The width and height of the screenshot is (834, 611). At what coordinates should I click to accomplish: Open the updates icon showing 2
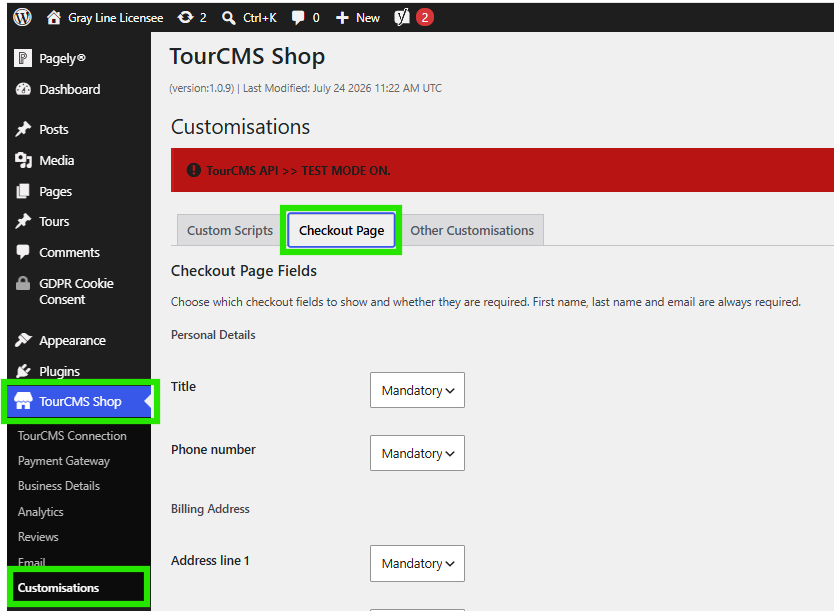185,18
